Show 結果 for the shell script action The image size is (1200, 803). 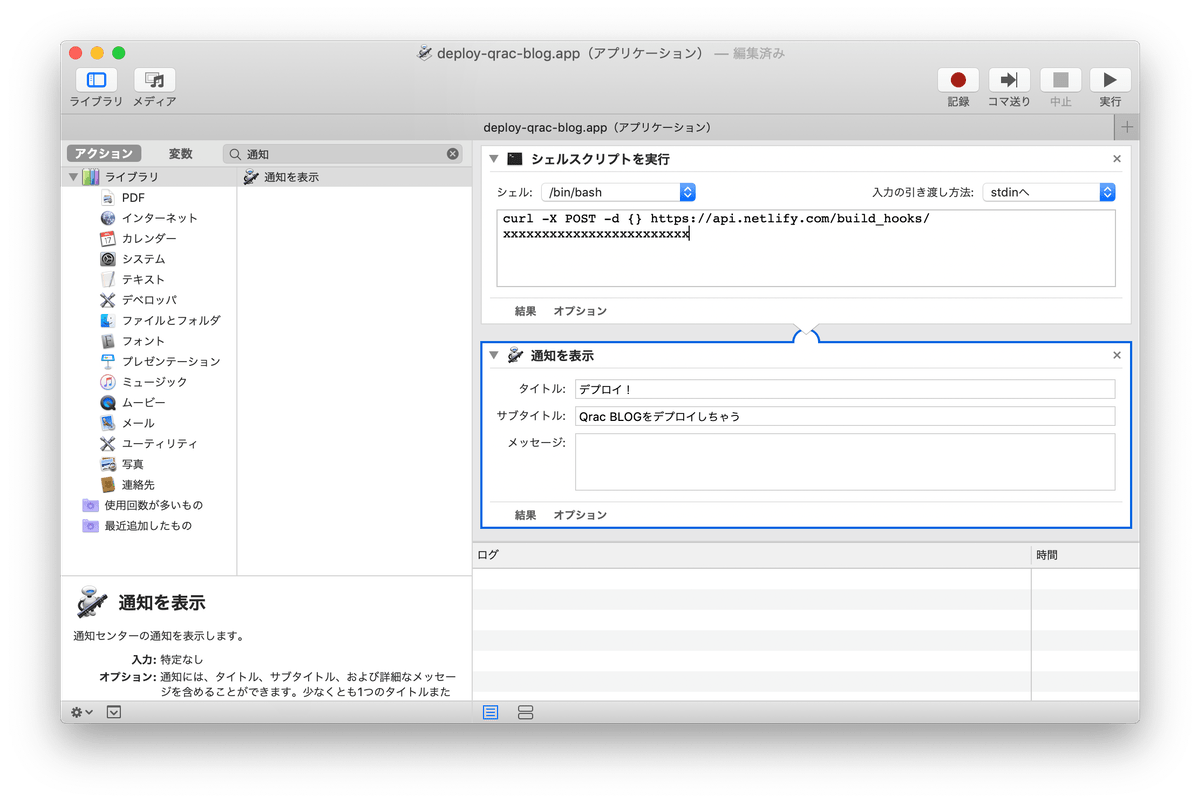point(525,311)
